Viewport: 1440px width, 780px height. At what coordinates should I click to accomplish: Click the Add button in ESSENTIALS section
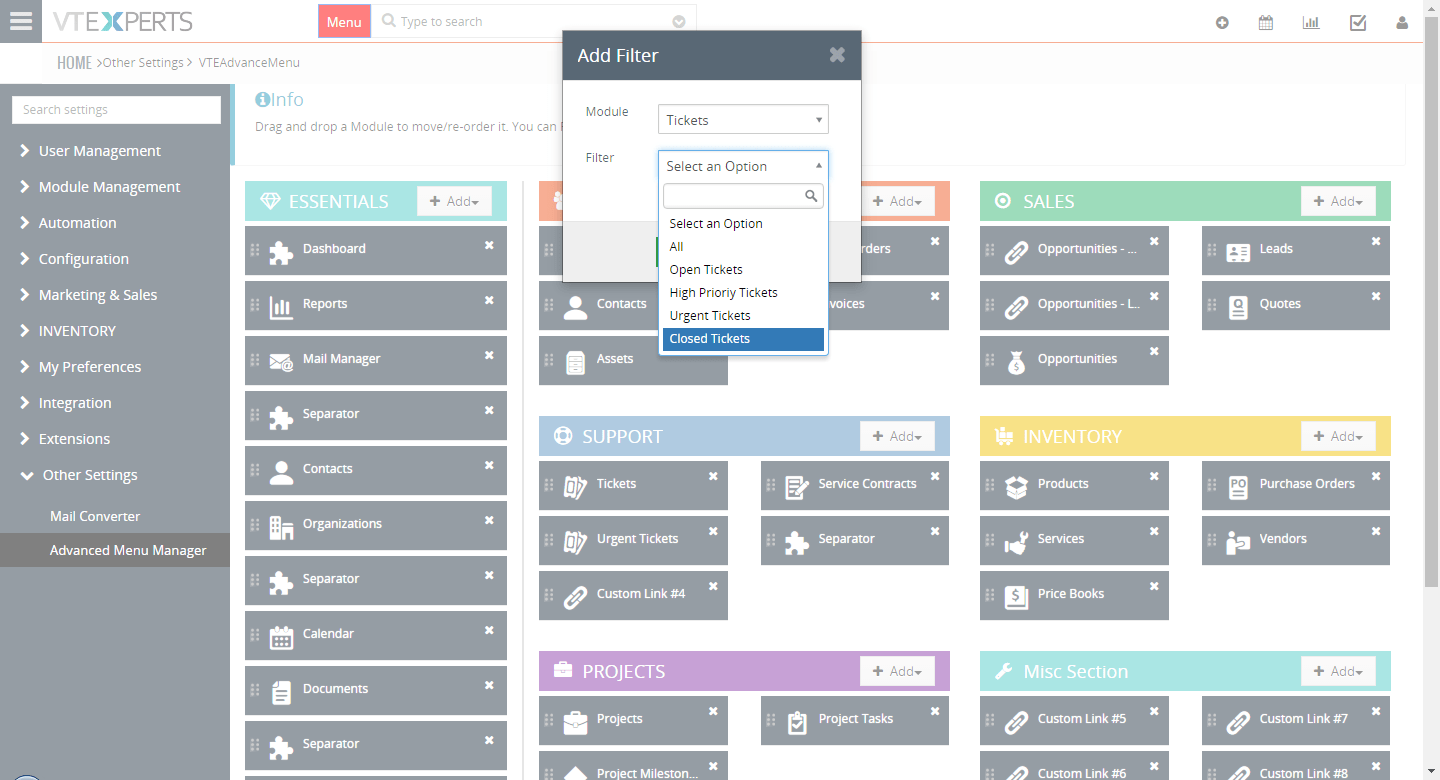[x=454, y=200]
